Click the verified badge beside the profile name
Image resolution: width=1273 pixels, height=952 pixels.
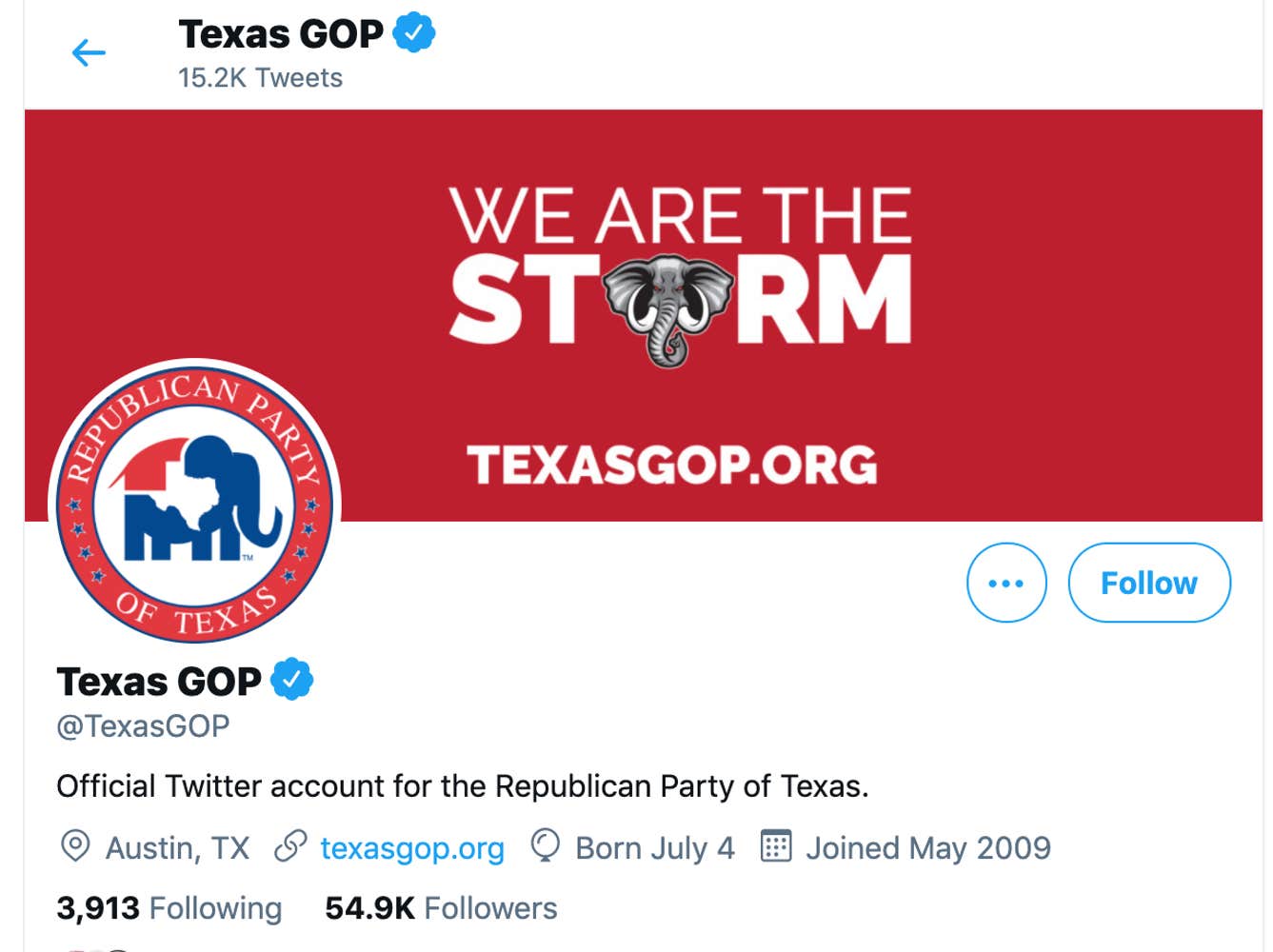click(x=292, y=680)
